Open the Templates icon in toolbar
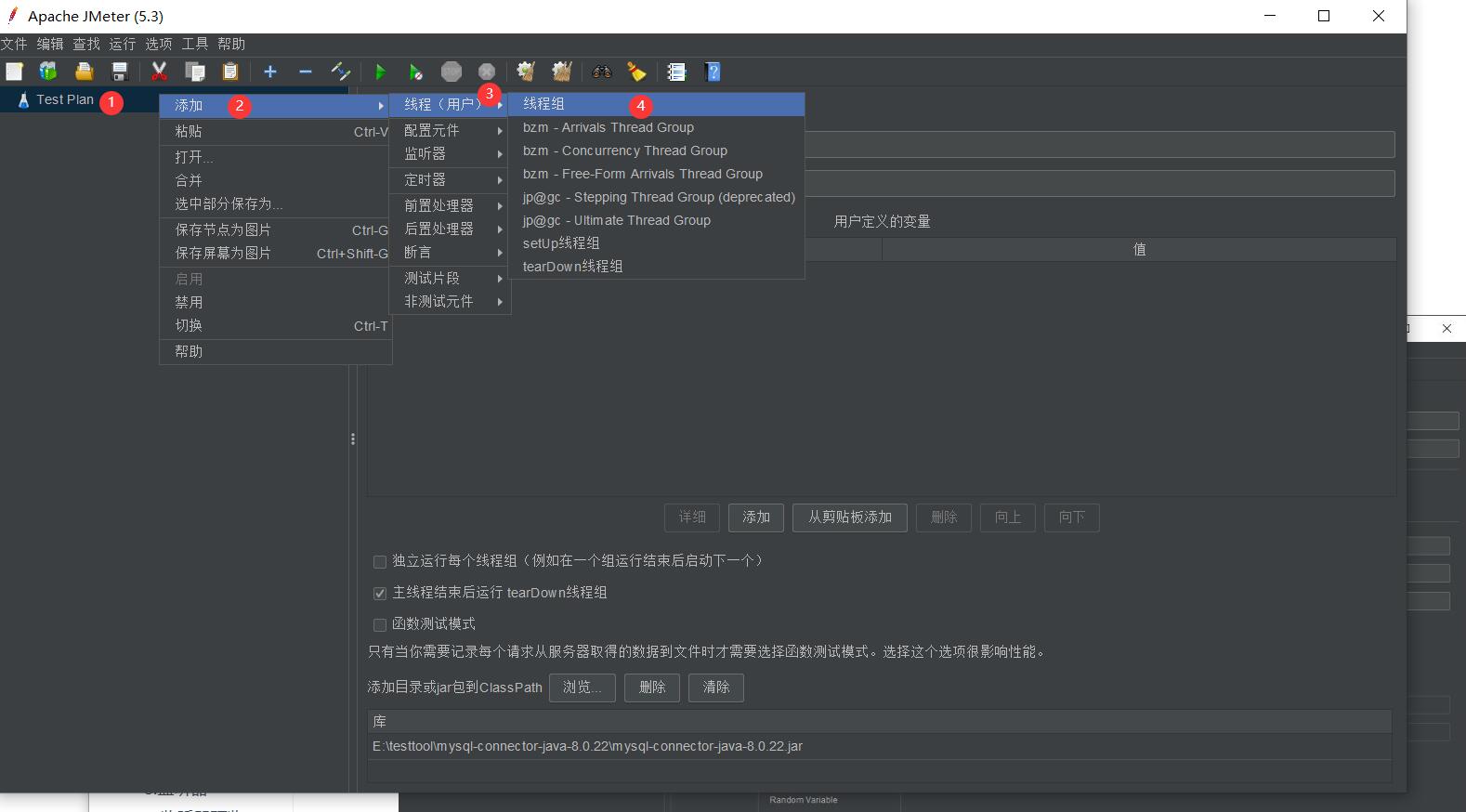Screen dimensions: 1466x812 coord(48,72)
